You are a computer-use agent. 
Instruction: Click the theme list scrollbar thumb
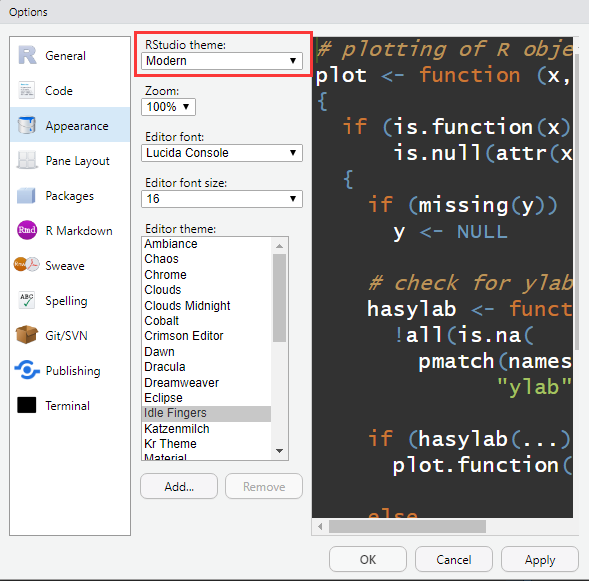pos(279,298)
